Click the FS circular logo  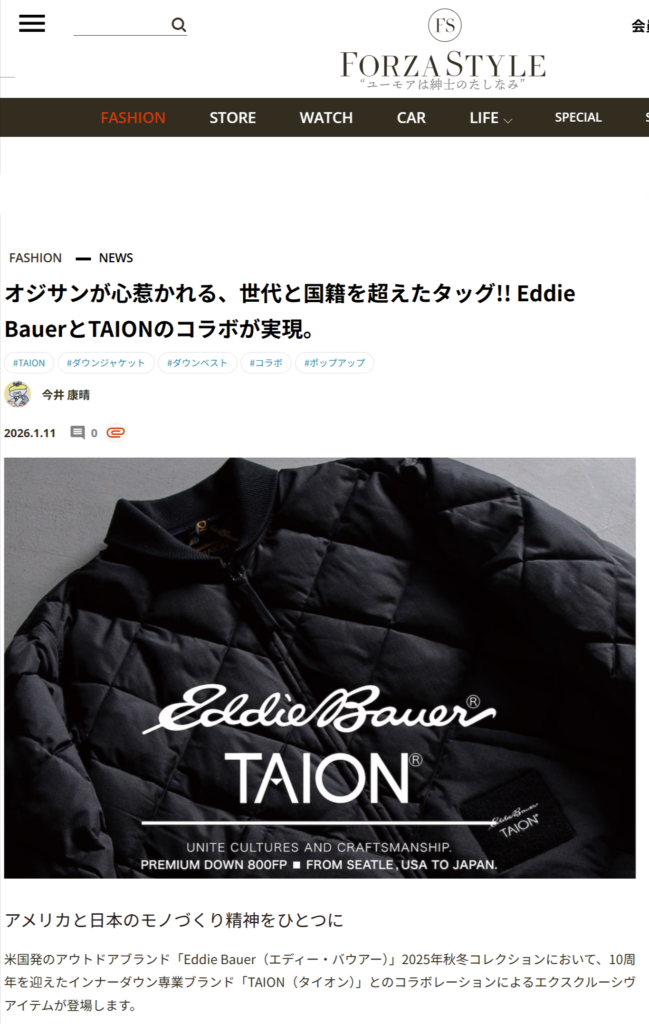(445, 25)
